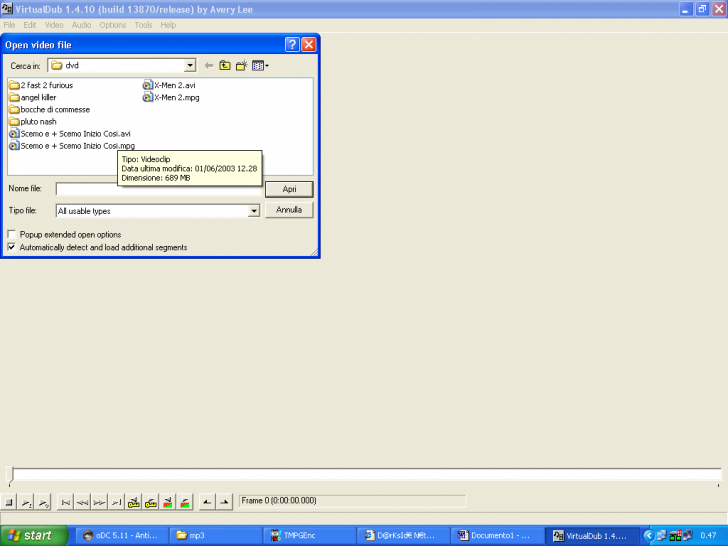Click the mark-out selection end icon
The image size is (728, 546).
[x=224, y=502]
